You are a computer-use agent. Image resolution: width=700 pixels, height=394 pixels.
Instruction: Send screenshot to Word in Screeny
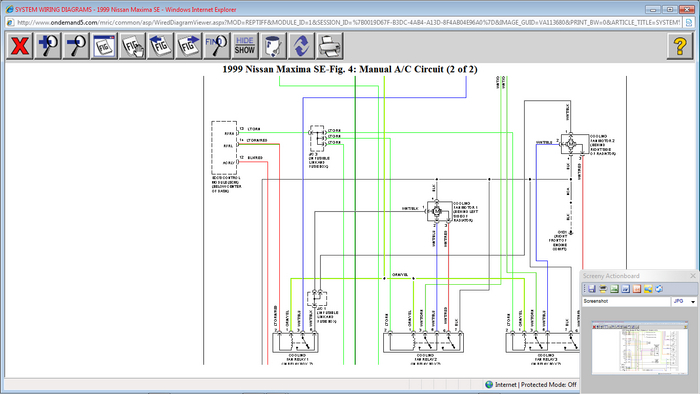625,289
